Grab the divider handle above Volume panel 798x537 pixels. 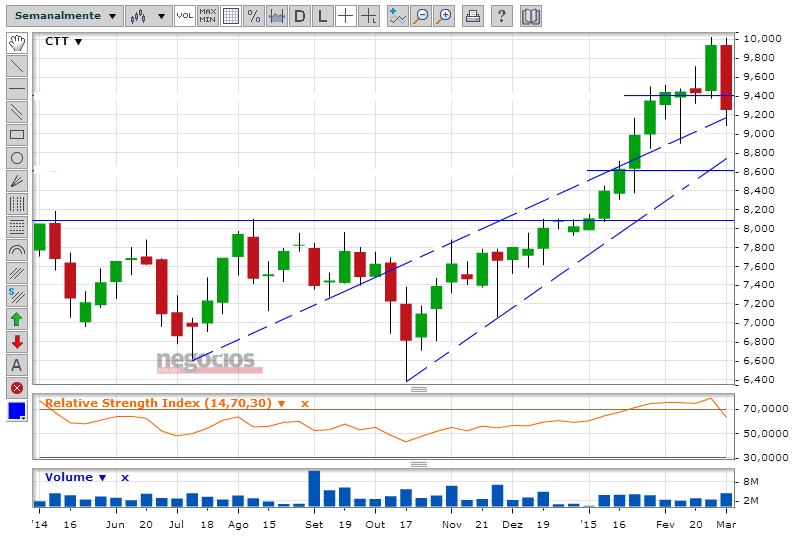click(419, 464)
